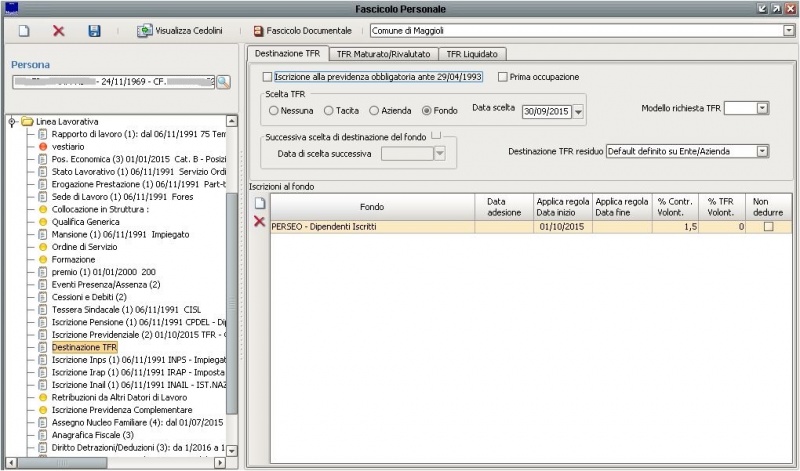Delete the PERSEO fund row with red X
This screenshot has width=800, height=471.
[x=259, y=222]
